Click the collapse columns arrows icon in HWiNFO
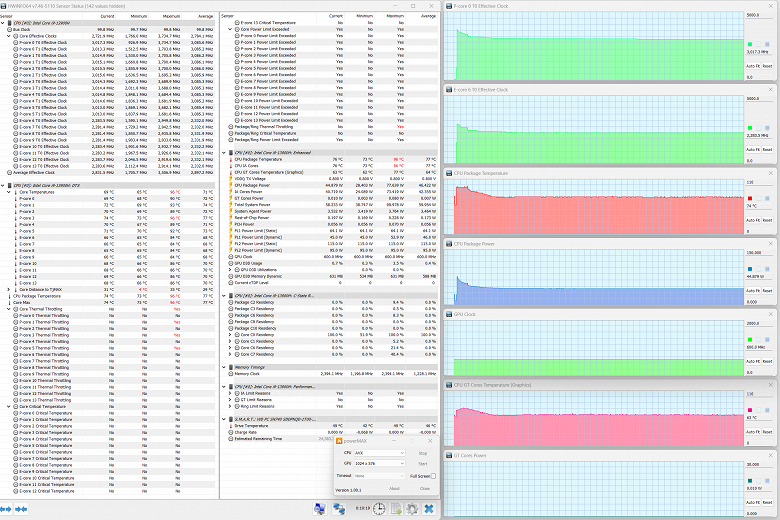 21,509
